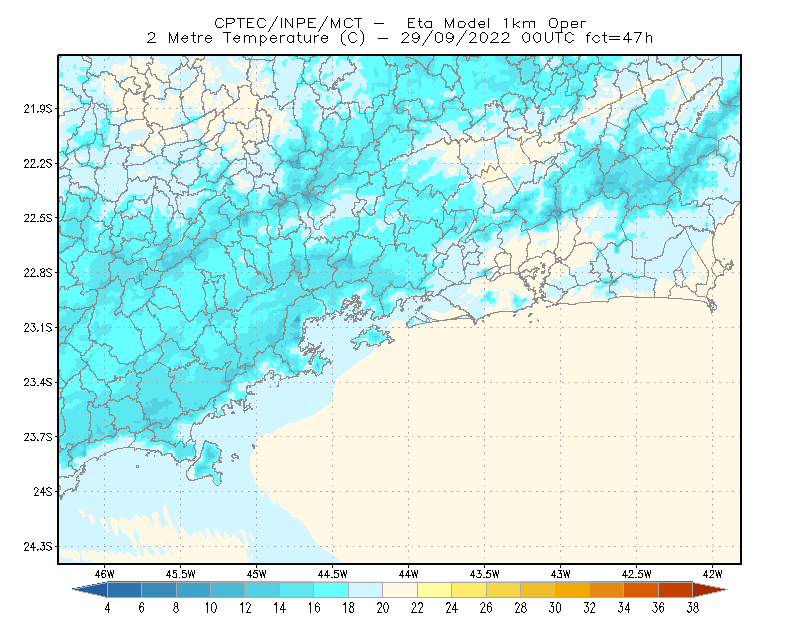800x618 pixels.
Task: Select the 22-24 pale yellow color swatch
Action: (x=434, y=589)
